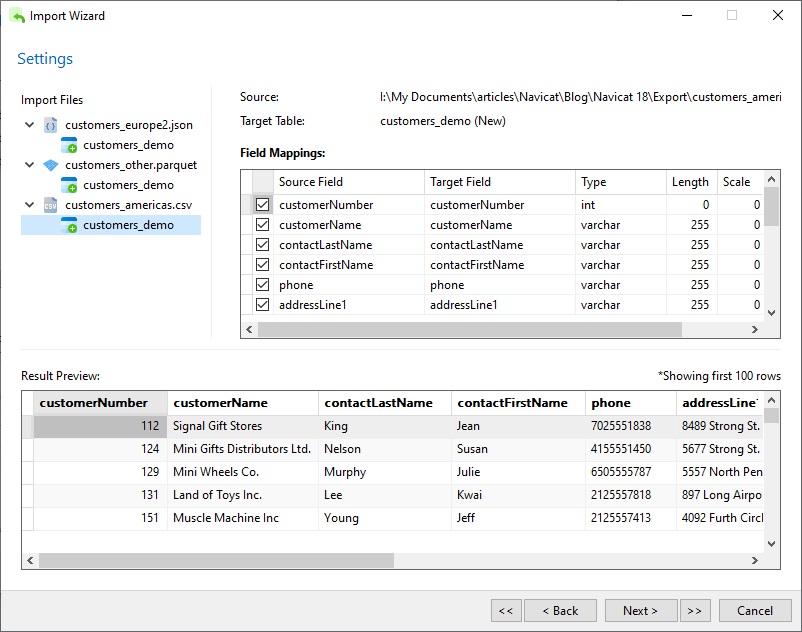Click the contact last name 'Murphy' cell
802x632 pixels.
[385, 472]
